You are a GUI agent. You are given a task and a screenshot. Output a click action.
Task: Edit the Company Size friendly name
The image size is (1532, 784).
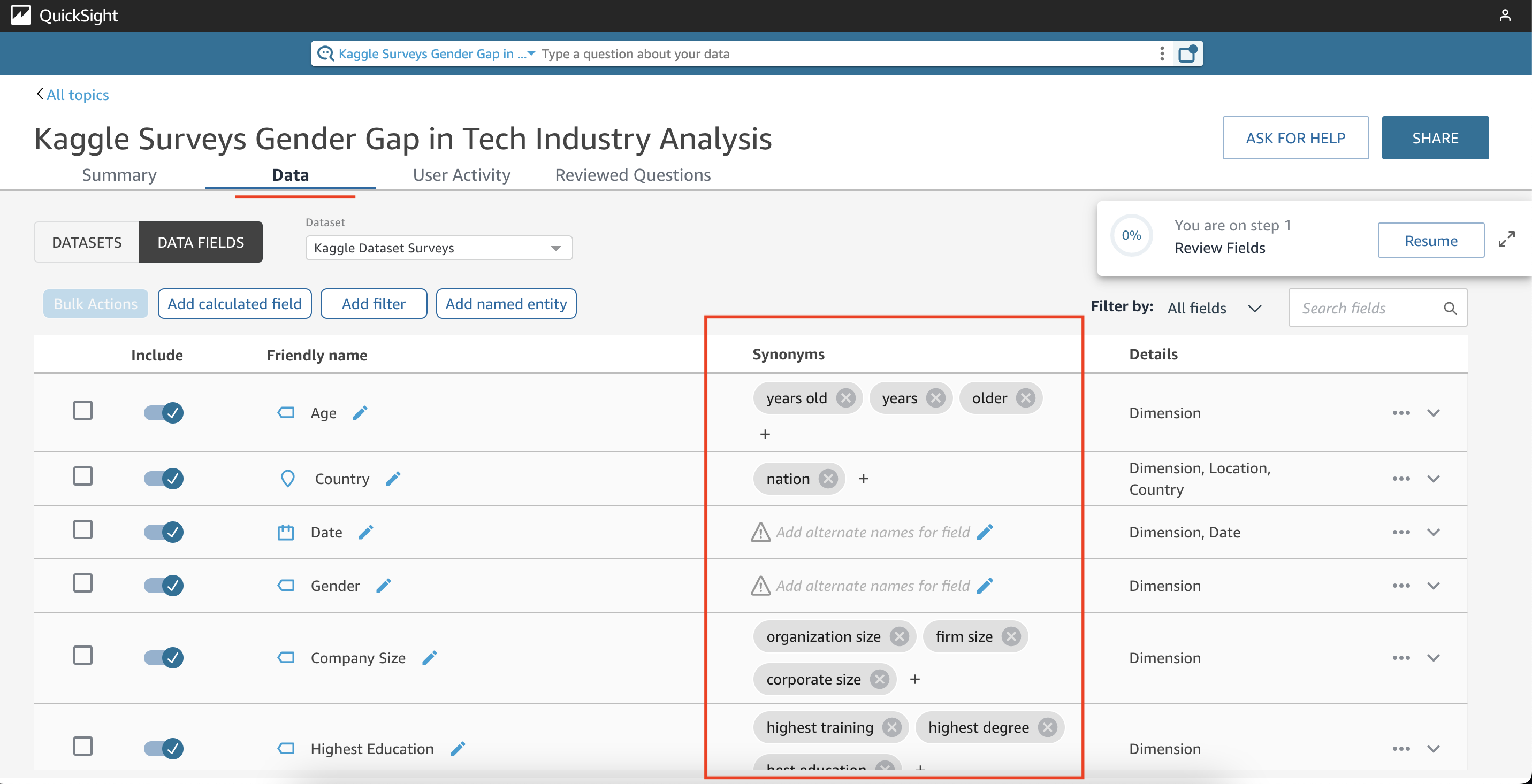pos(429,657)
